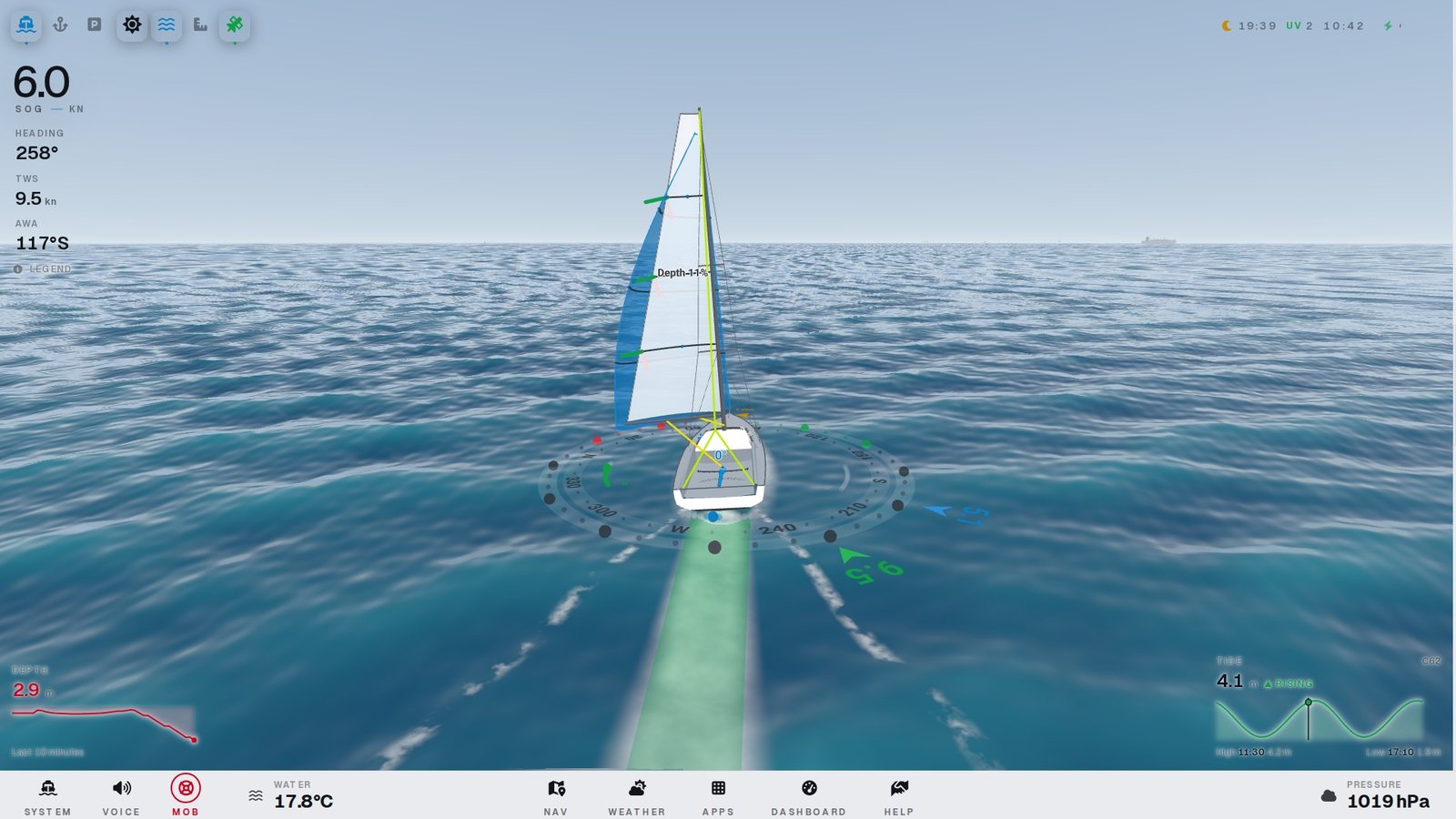Click the pressure cloud icon
This screenshot has width=1456, height=819.
pos(1329,796)
